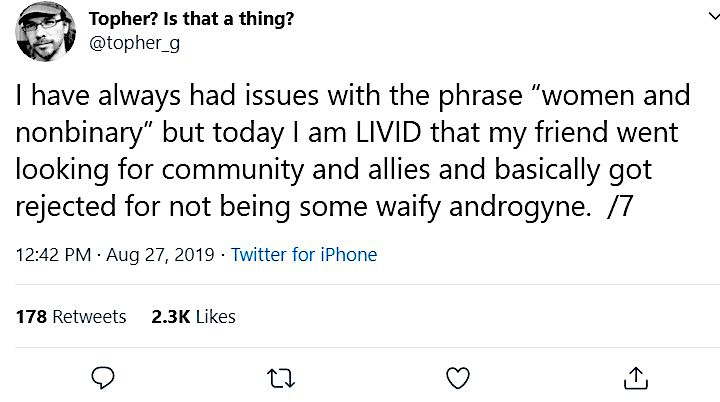Click the 12:42 PM time text
720x402 pixels.
(54, 255)
